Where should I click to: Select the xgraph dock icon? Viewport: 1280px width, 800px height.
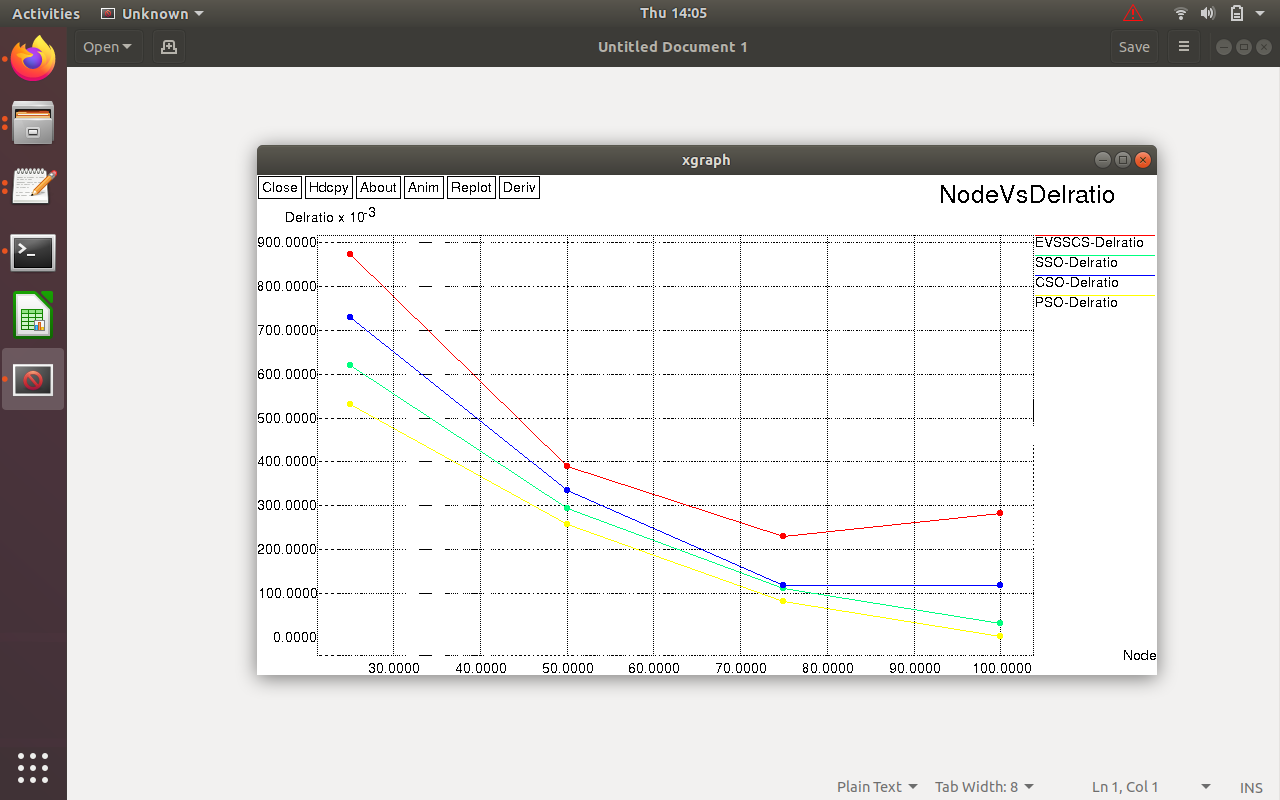[x=33, y=380]
